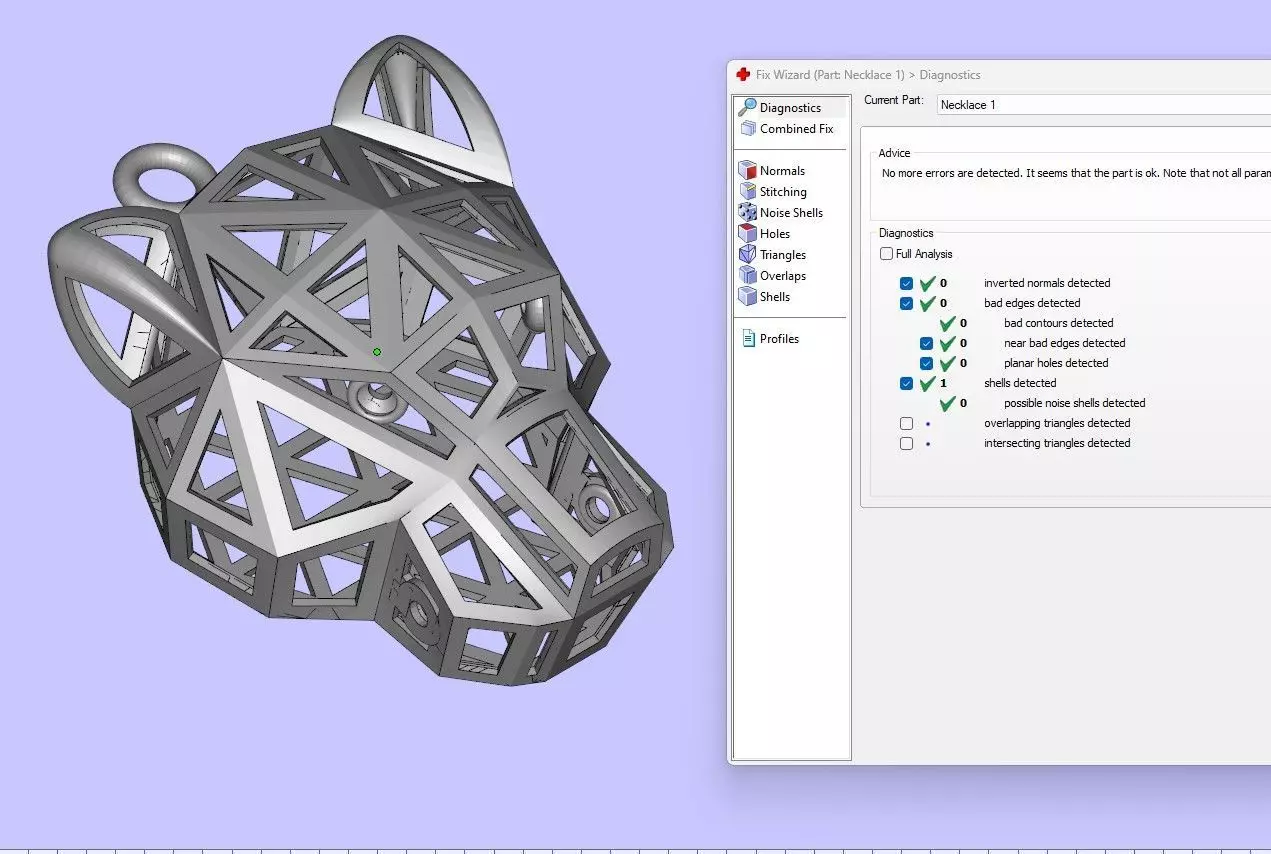Switch to the Combined Fix page
The image size is (1271, 854).
tap(796, 129)
